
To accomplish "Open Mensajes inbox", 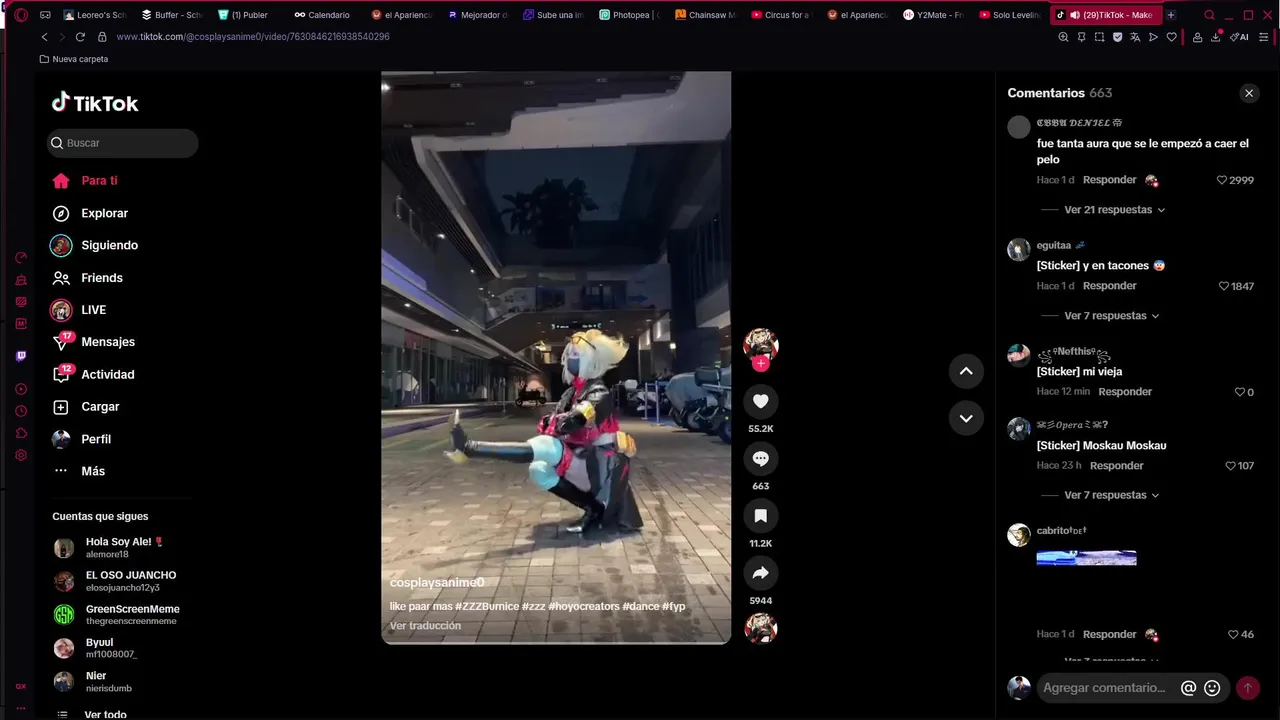I will [x=107, y=342].
